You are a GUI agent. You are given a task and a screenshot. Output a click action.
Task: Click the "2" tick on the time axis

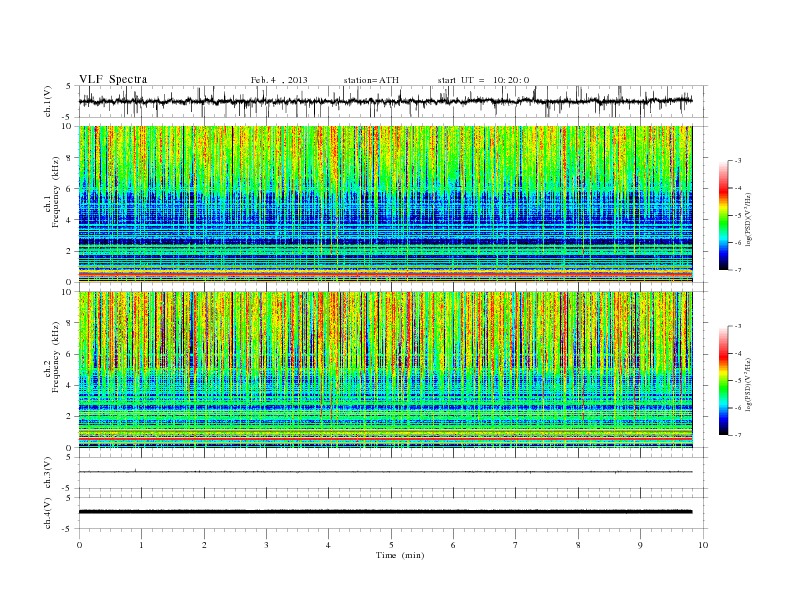point(204,545)
